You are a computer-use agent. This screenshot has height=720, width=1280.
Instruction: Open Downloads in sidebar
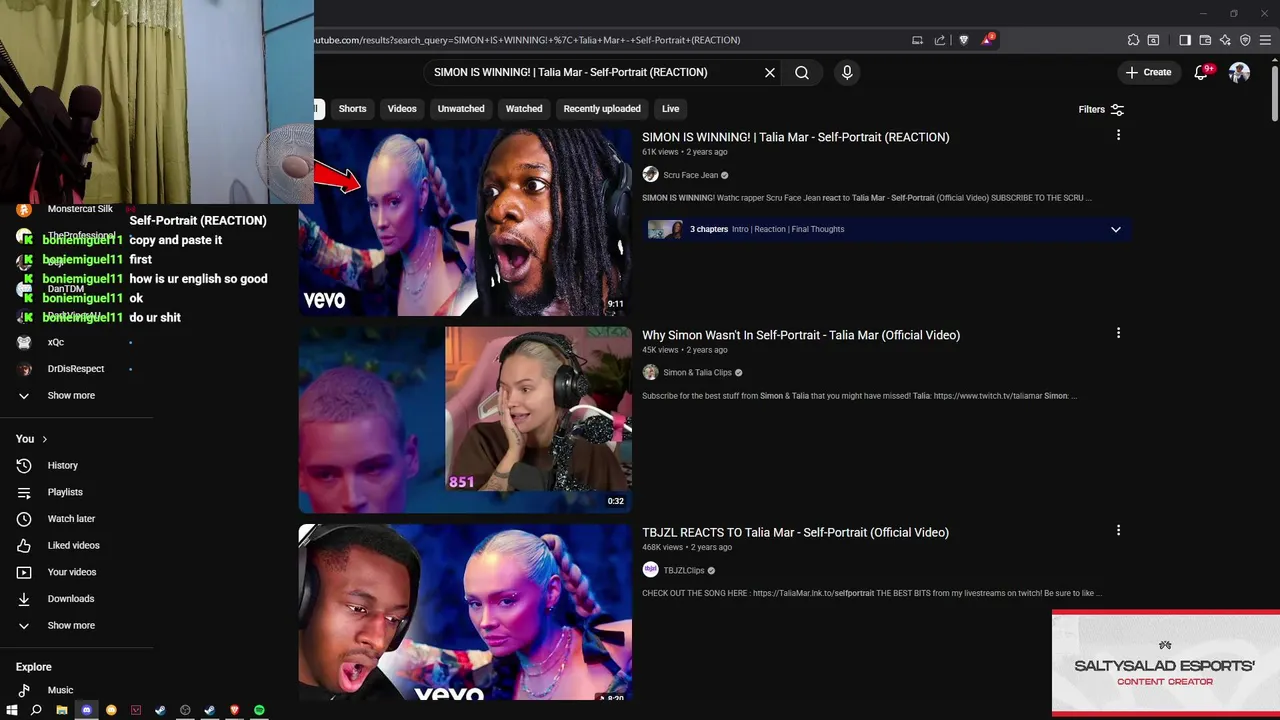tap(71, 599)
